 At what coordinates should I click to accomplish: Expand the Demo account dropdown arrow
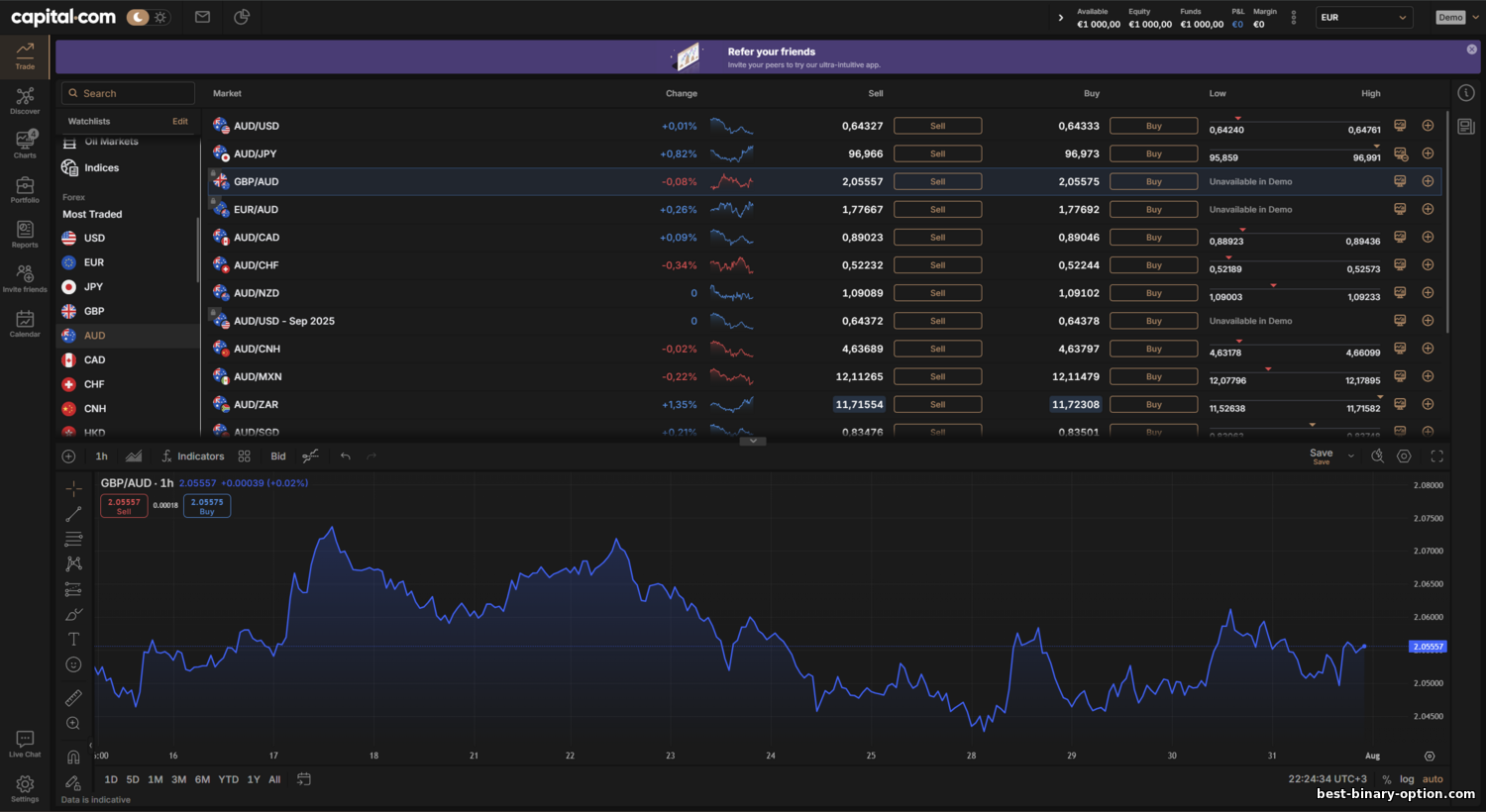coord(1475,18)
